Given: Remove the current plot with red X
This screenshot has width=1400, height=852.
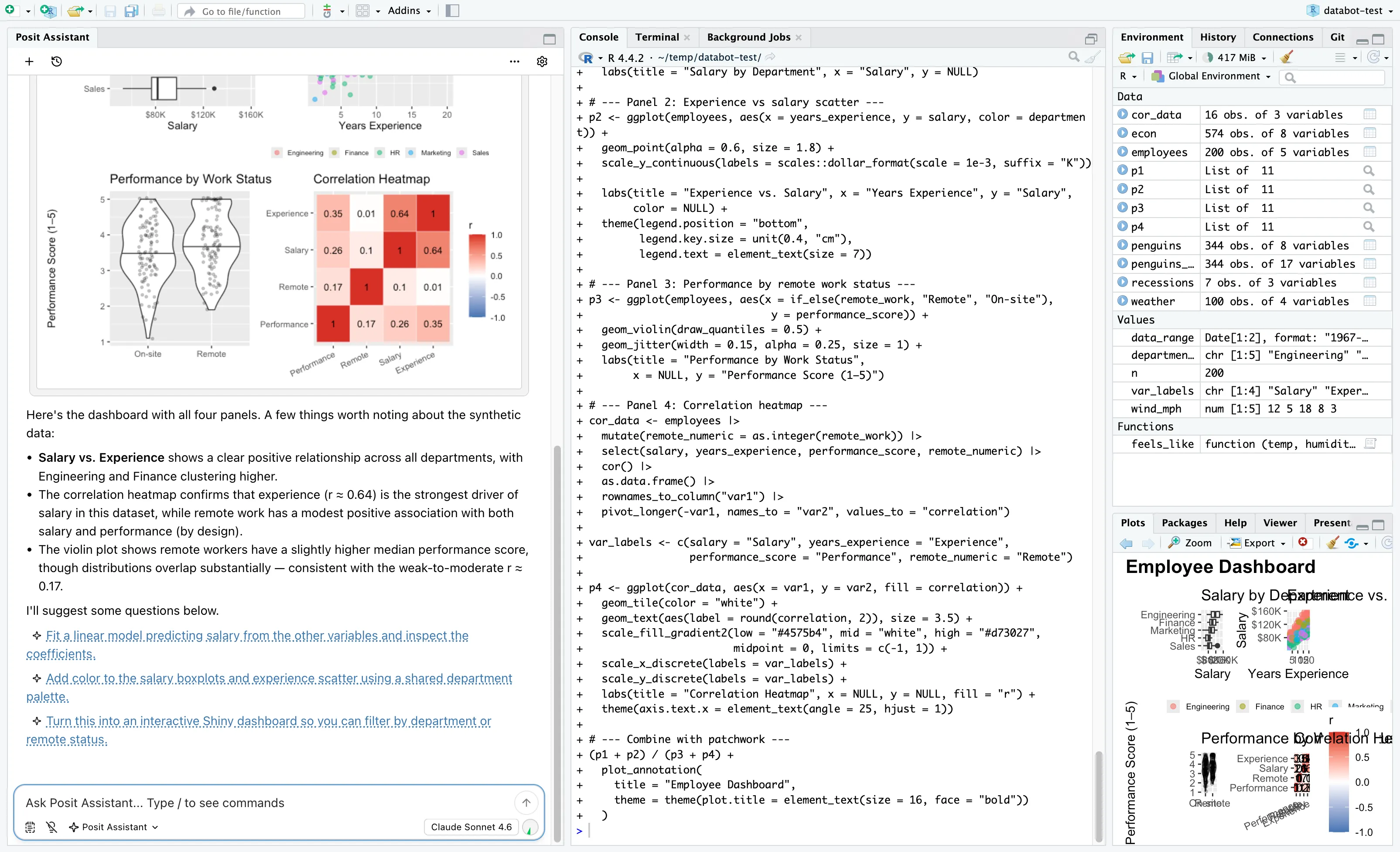Looking at the screenshot, I should [1304, 543].
